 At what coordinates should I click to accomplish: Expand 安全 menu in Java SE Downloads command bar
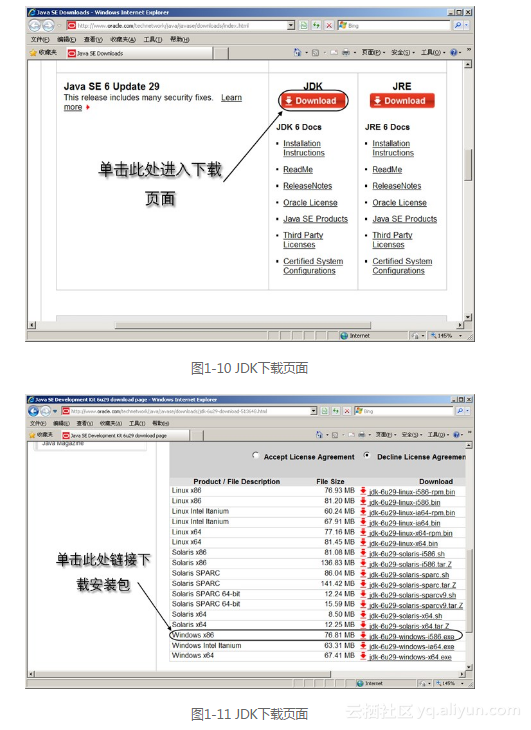coord(403,53)
